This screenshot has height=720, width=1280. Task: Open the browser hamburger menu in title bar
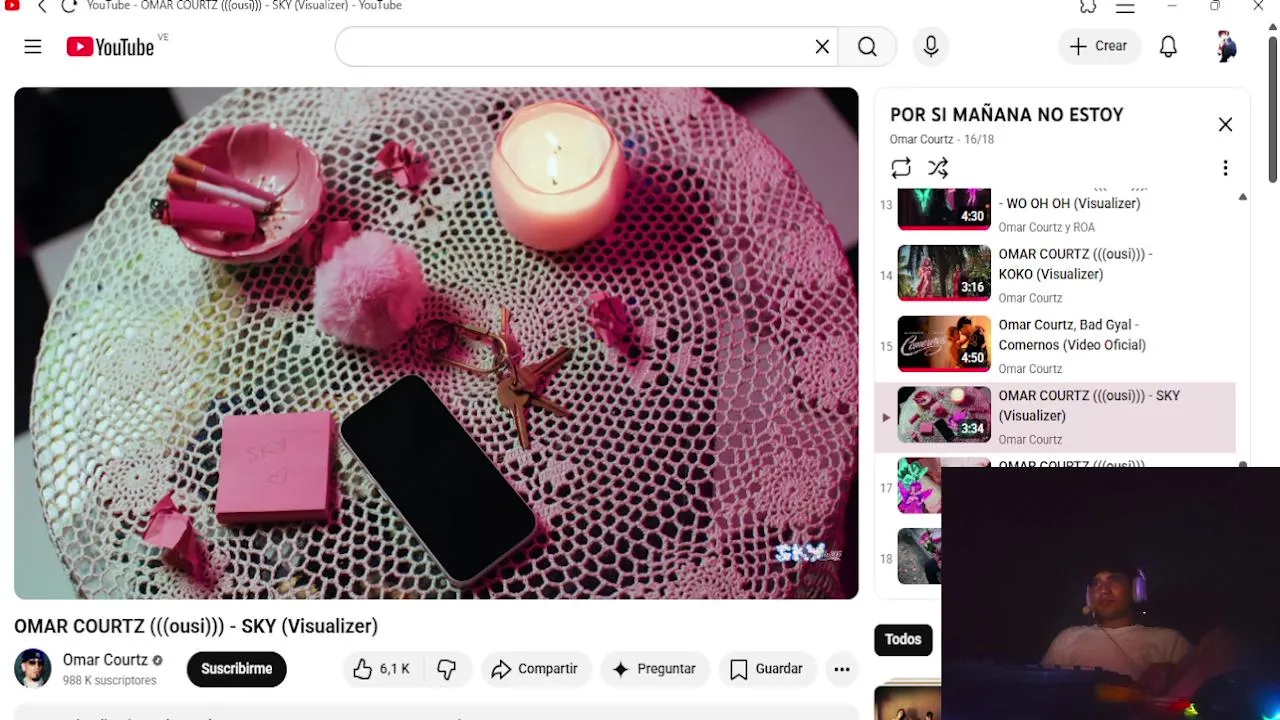(x=1125, y=6)
